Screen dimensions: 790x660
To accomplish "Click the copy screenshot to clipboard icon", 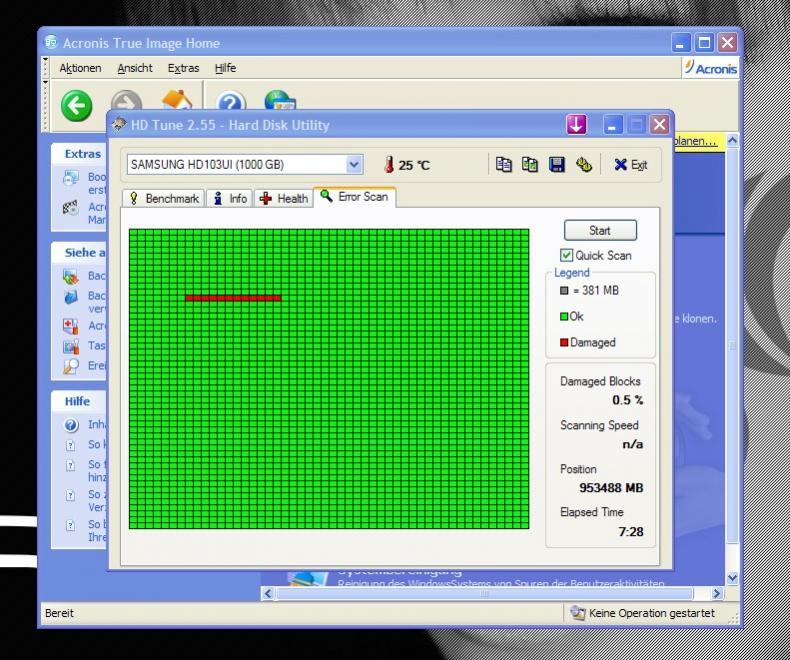I will pyautogui.click(x=530, y=165).
